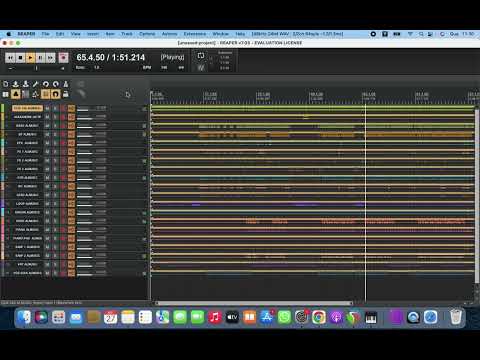480x360 pixels.
Task: Solo the LOOP track
Action: pyautogui.click(x=55, y=204)
